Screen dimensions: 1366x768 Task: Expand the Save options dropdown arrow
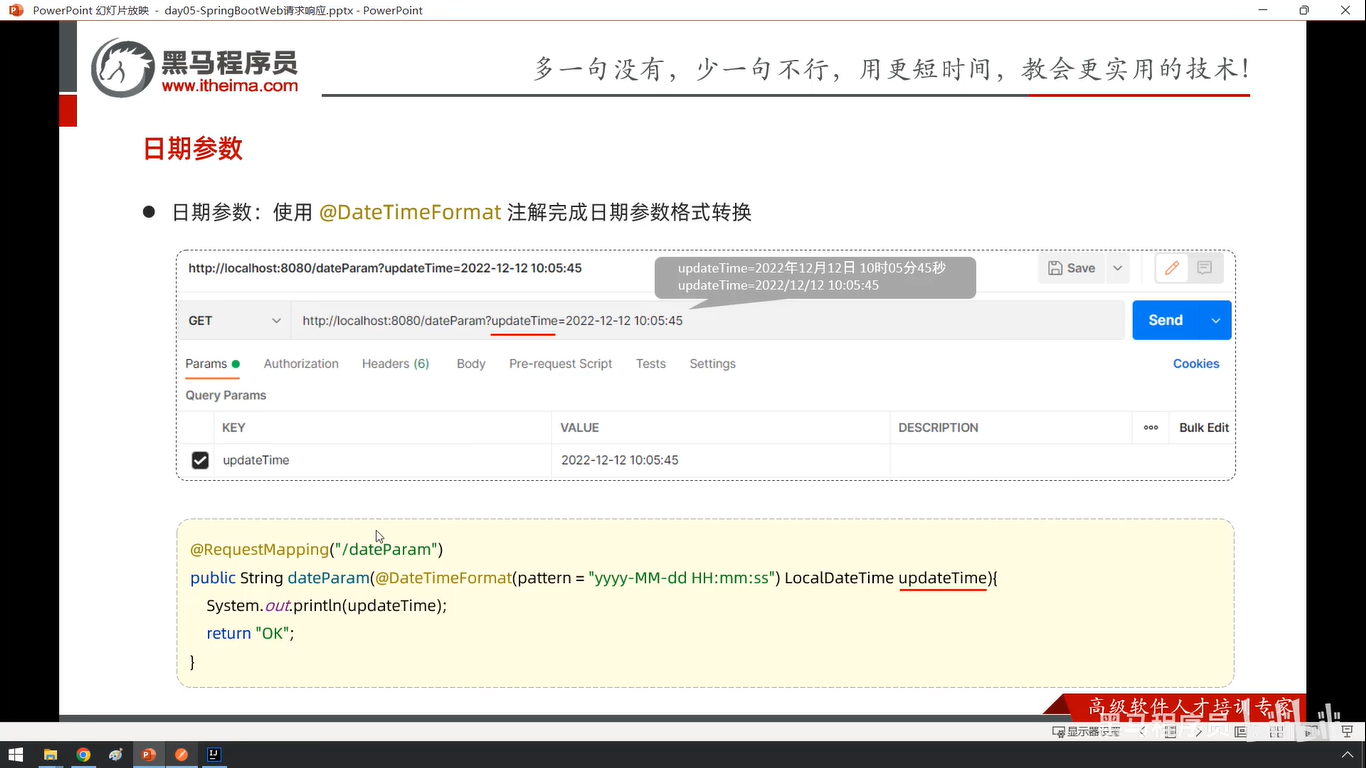point(1118,268)
